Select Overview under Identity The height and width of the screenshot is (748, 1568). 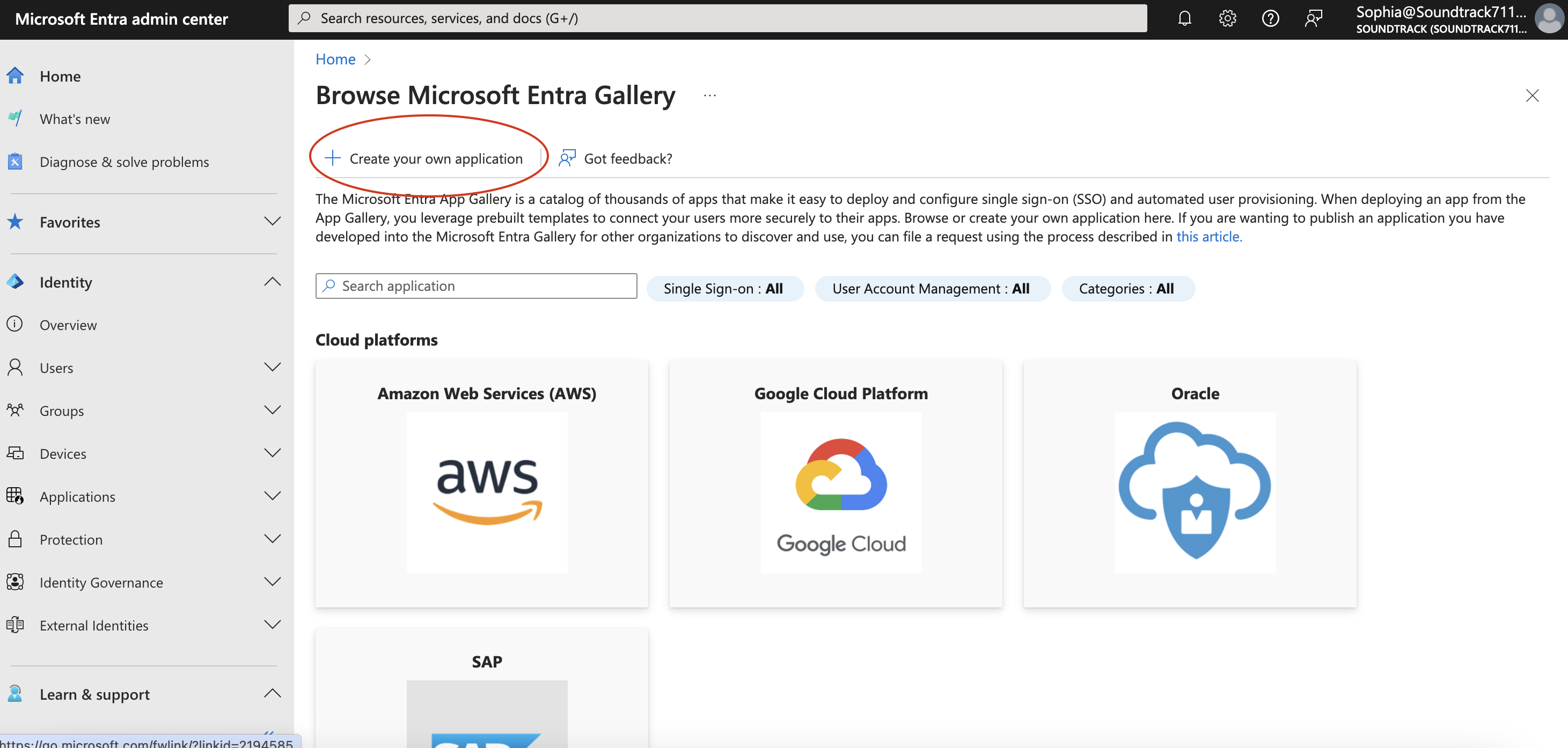68,325
